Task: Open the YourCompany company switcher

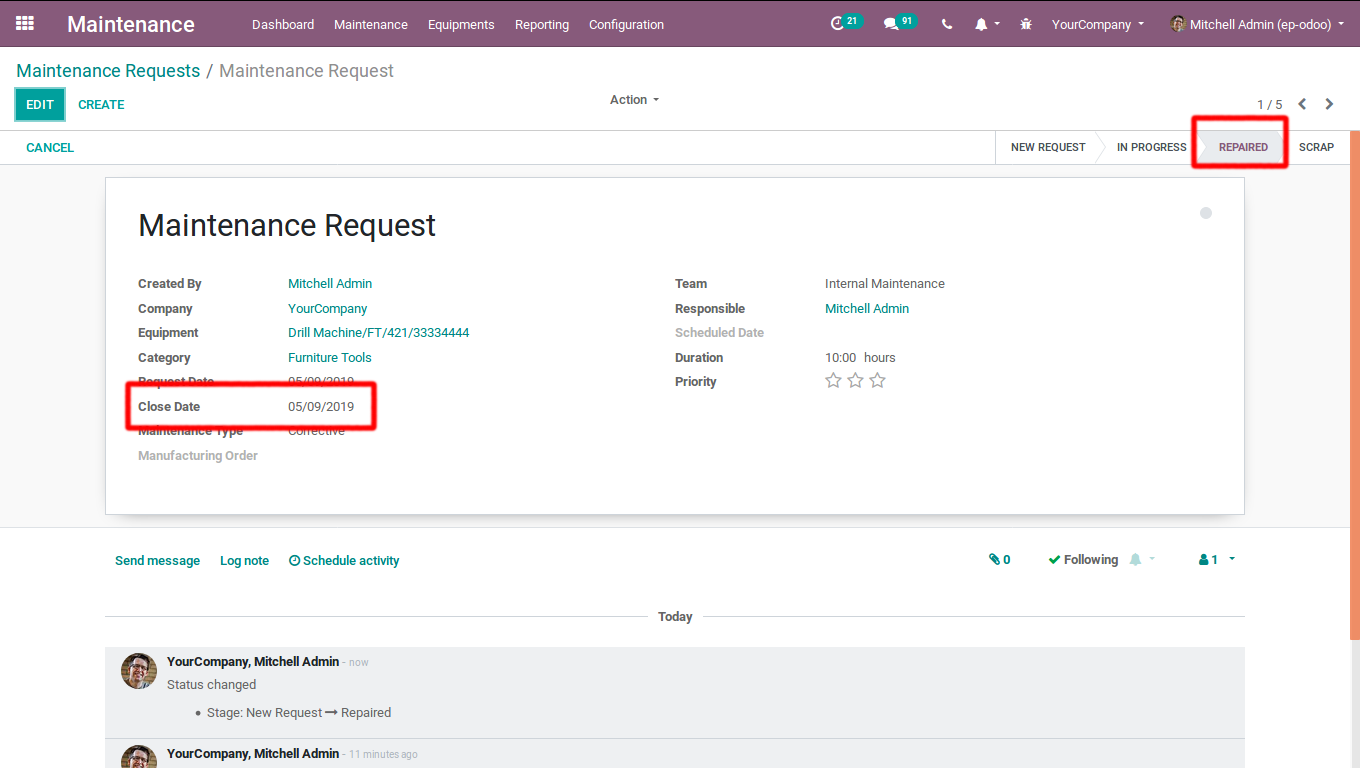Action: [x=1098, y=24]
